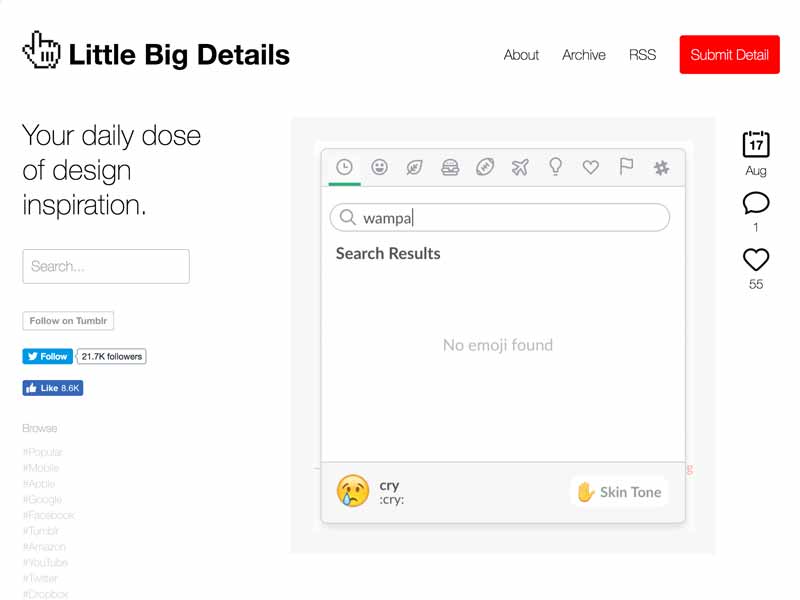Open the Skin Tone selector
This screenshot has width=800, height=600.
click(618, 491)
